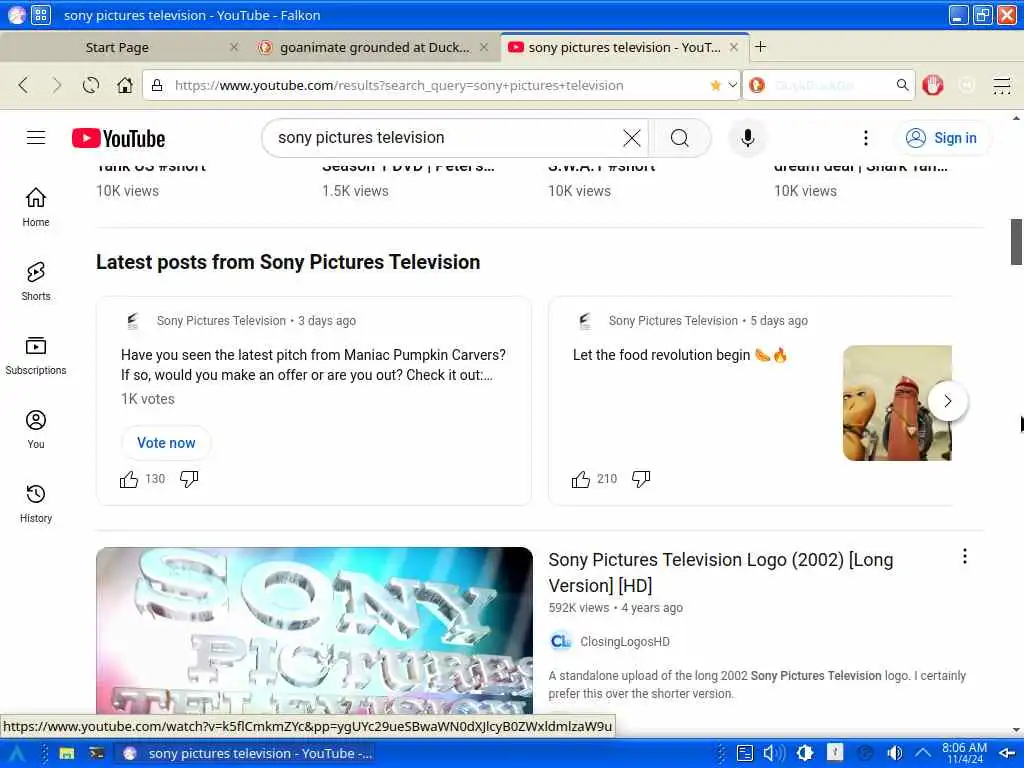Viewport: 1024px width, 768px height.
Task: Click the volume speaker icon in system tray
Action: click(895, 754)
